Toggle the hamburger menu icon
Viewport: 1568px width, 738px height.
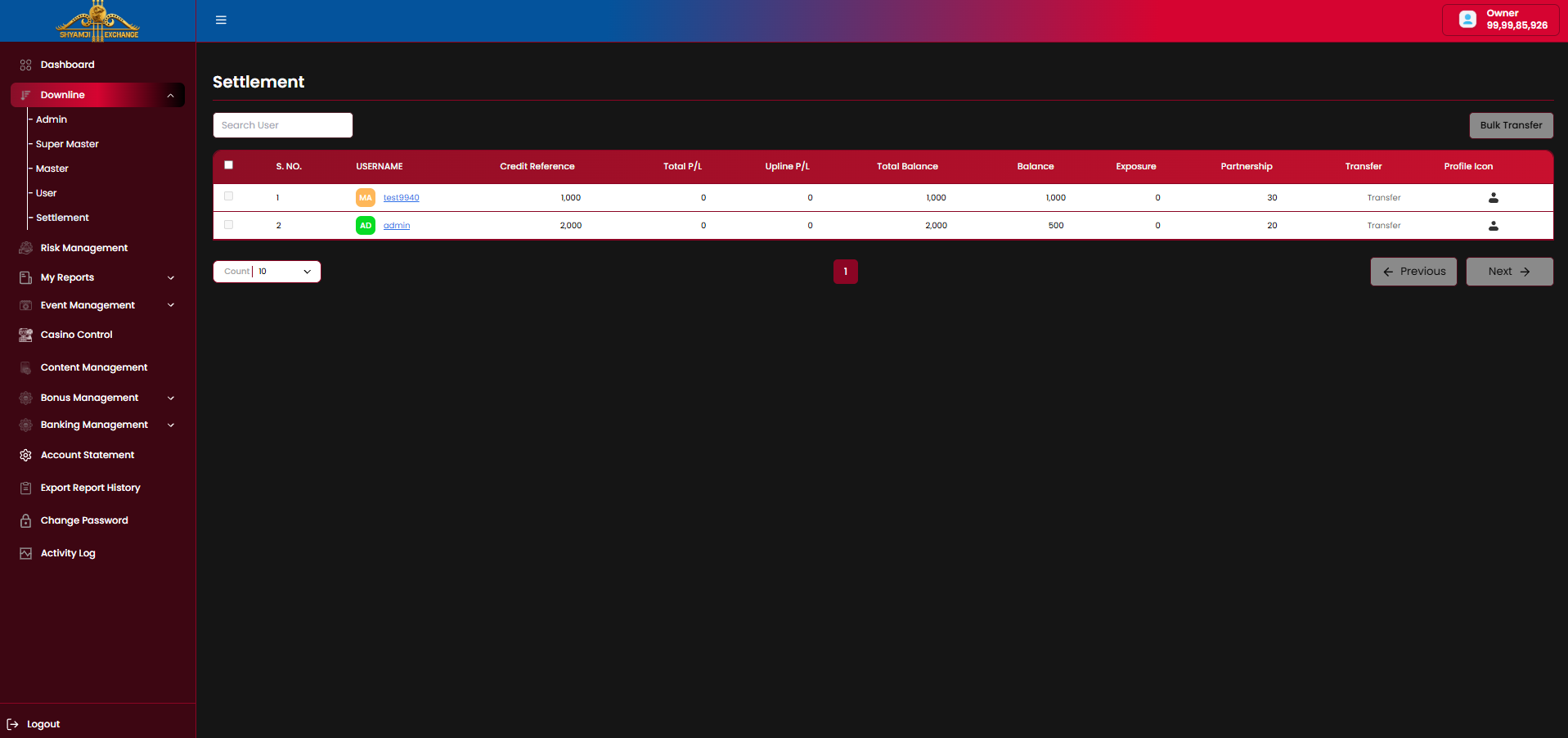coord(221,20)
